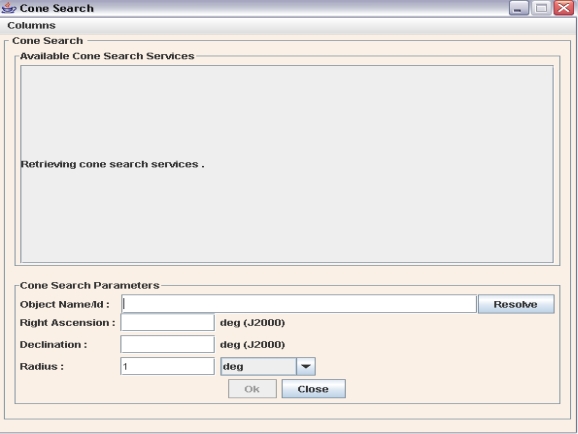
Task: Click the Close button in parameters panel
Action: 313,389
